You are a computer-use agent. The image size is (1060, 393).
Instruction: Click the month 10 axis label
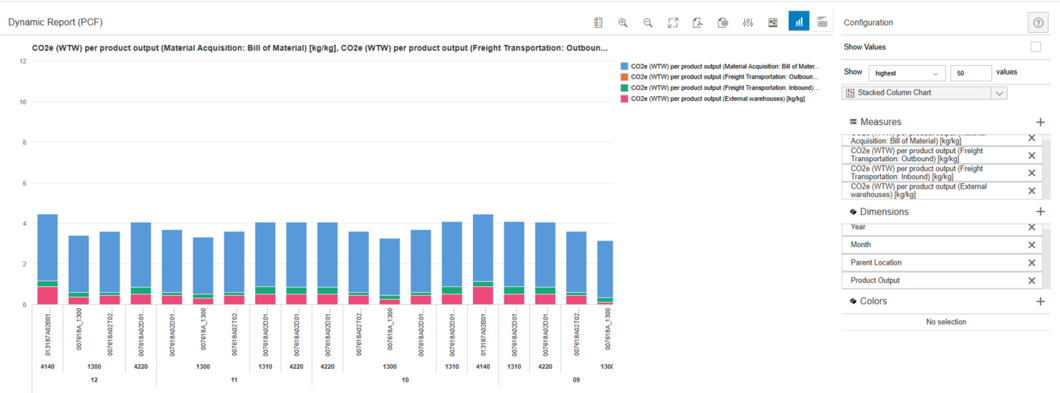coord(405,380)
